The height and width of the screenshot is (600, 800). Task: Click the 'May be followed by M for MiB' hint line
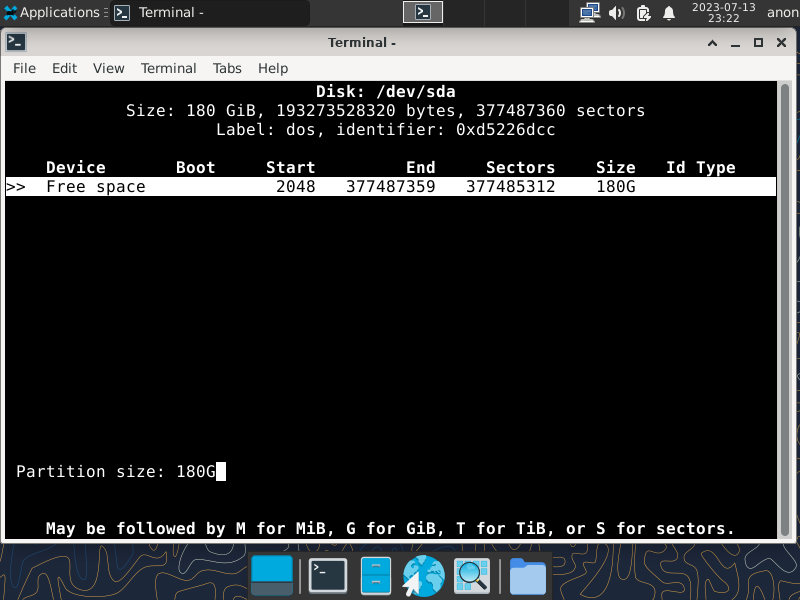tap(390, 529)
